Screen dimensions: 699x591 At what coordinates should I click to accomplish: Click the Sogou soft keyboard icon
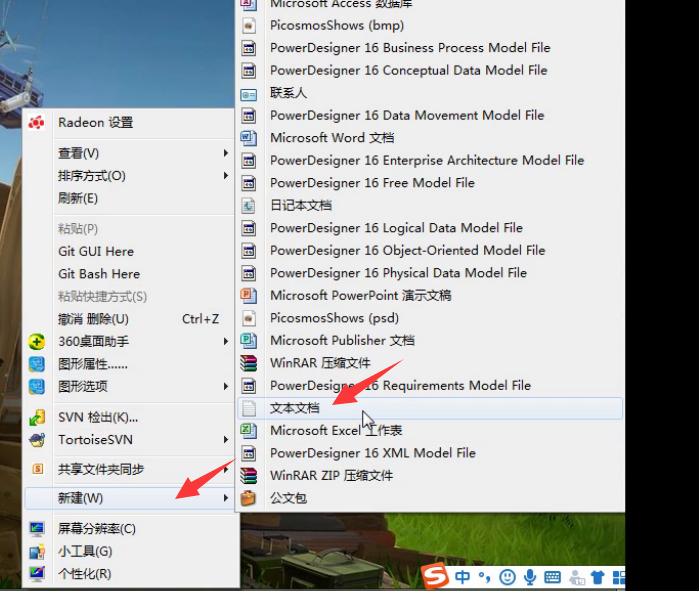tap(552, 578)
